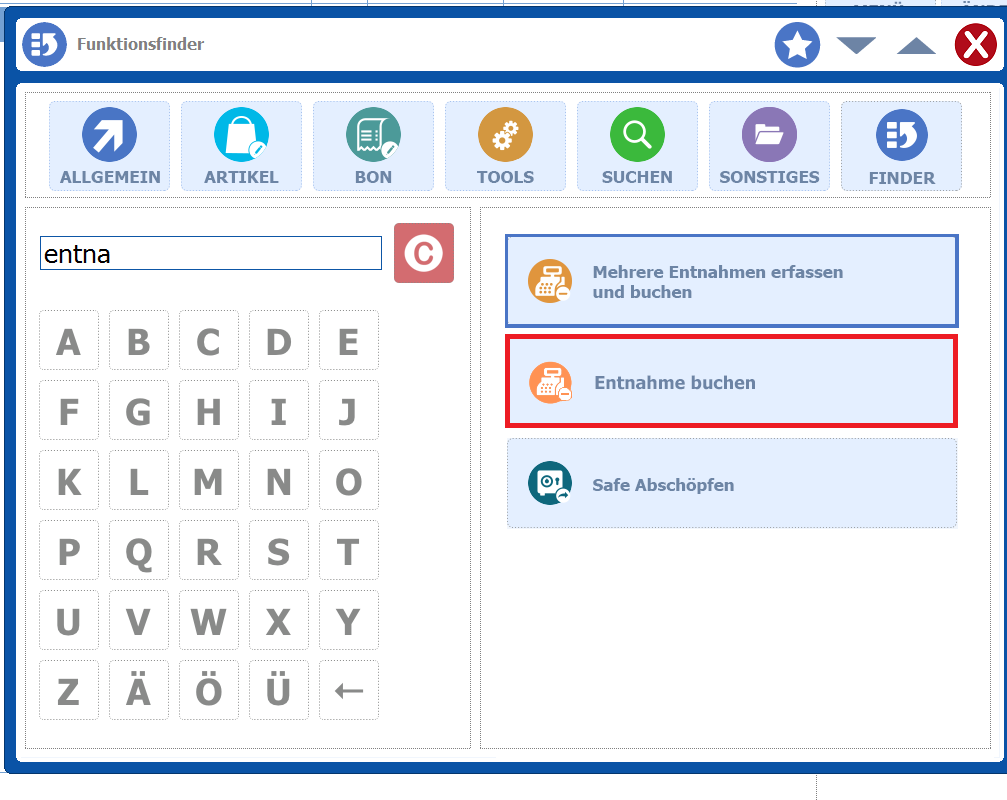
Task: Select the SUCHEN magnifier category
Action: point(637,146)
